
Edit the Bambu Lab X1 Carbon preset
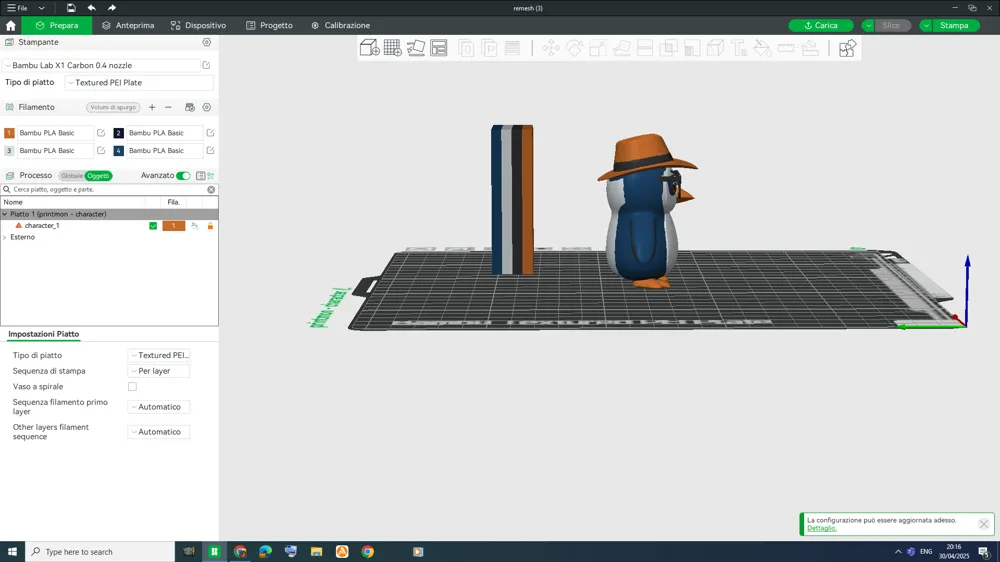(x=206, y=65)
